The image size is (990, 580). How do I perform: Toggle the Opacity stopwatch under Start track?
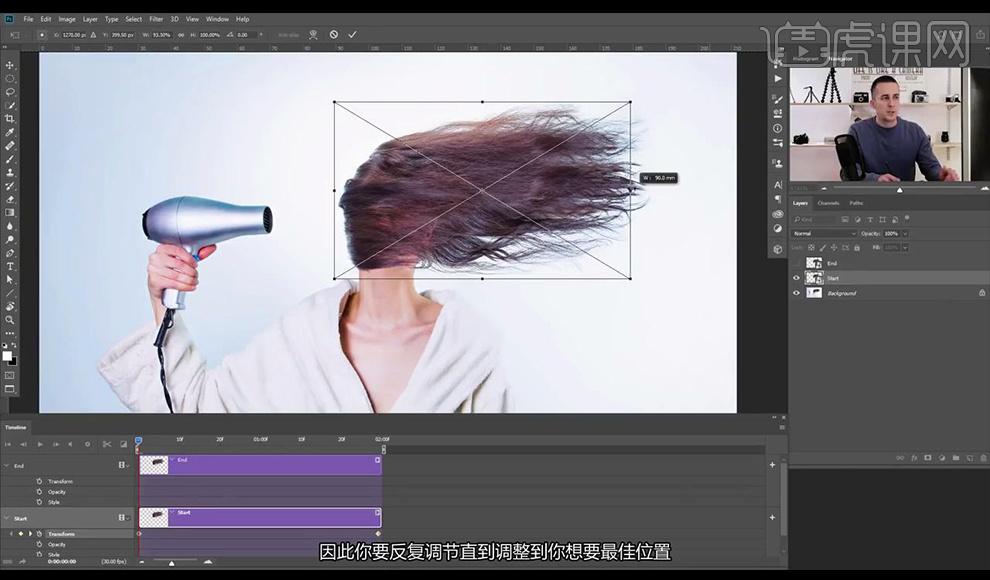tap(39, 544)
